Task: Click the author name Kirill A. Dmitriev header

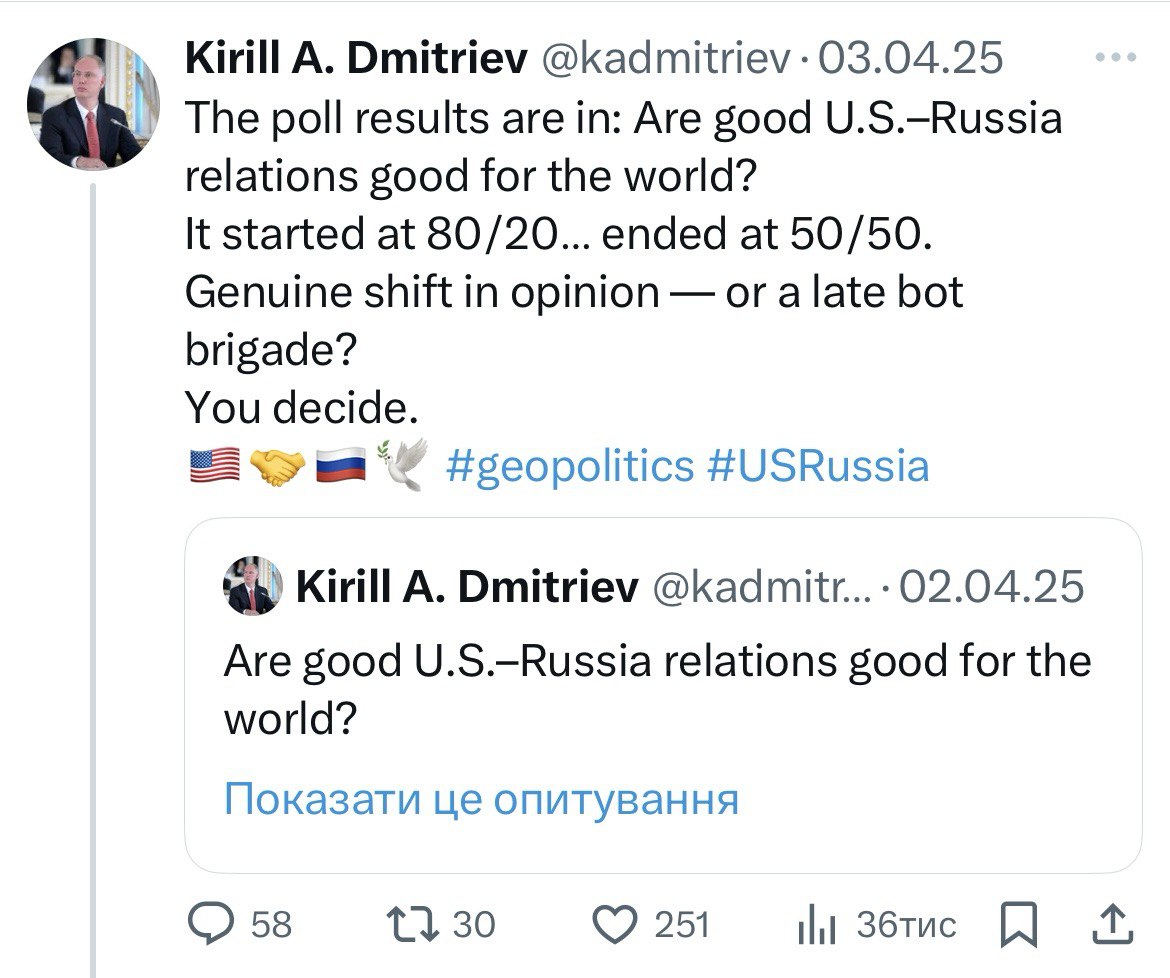Action: click(355, 59)
